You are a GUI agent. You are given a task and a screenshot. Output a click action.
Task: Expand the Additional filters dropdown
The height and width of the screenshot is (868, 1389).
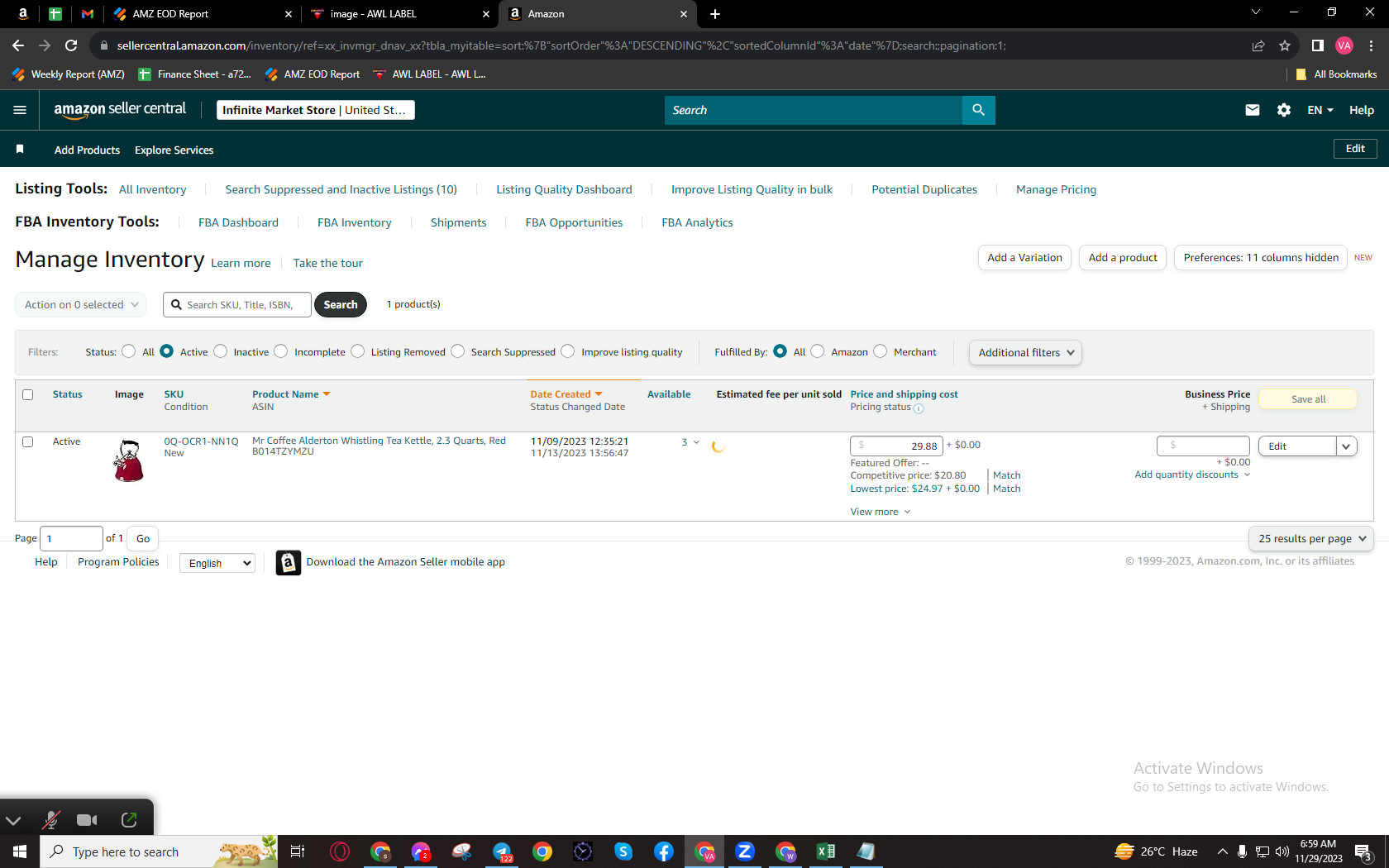pos(1025,352)
